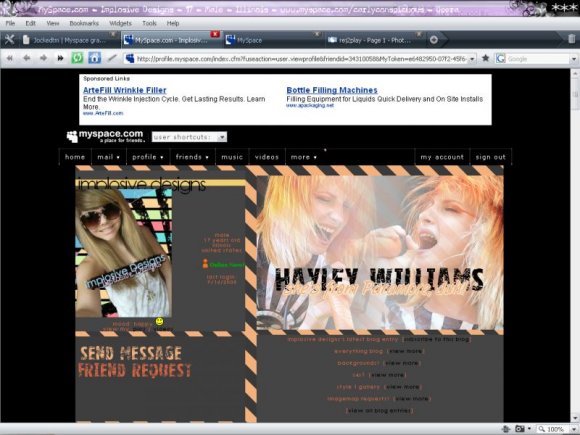Click the Google search input field
Screen dimensions: 580x435
click(x=538, y=59)
